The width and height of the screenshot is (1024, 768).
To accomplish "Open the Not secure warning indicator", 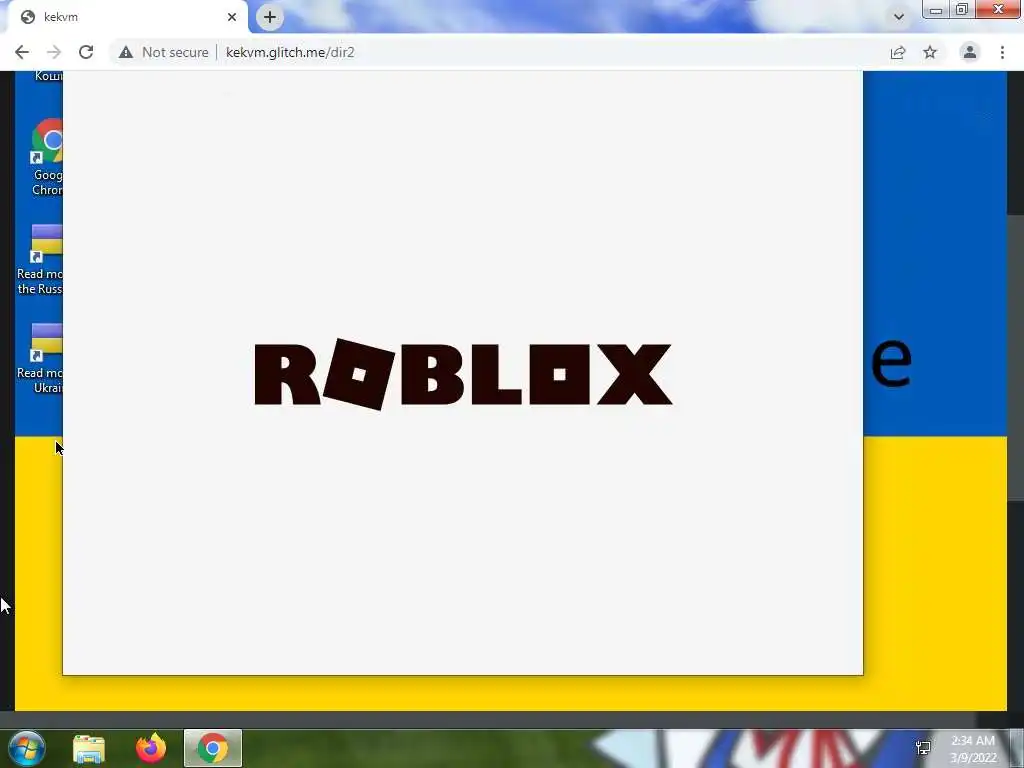I will click(163, 52).
